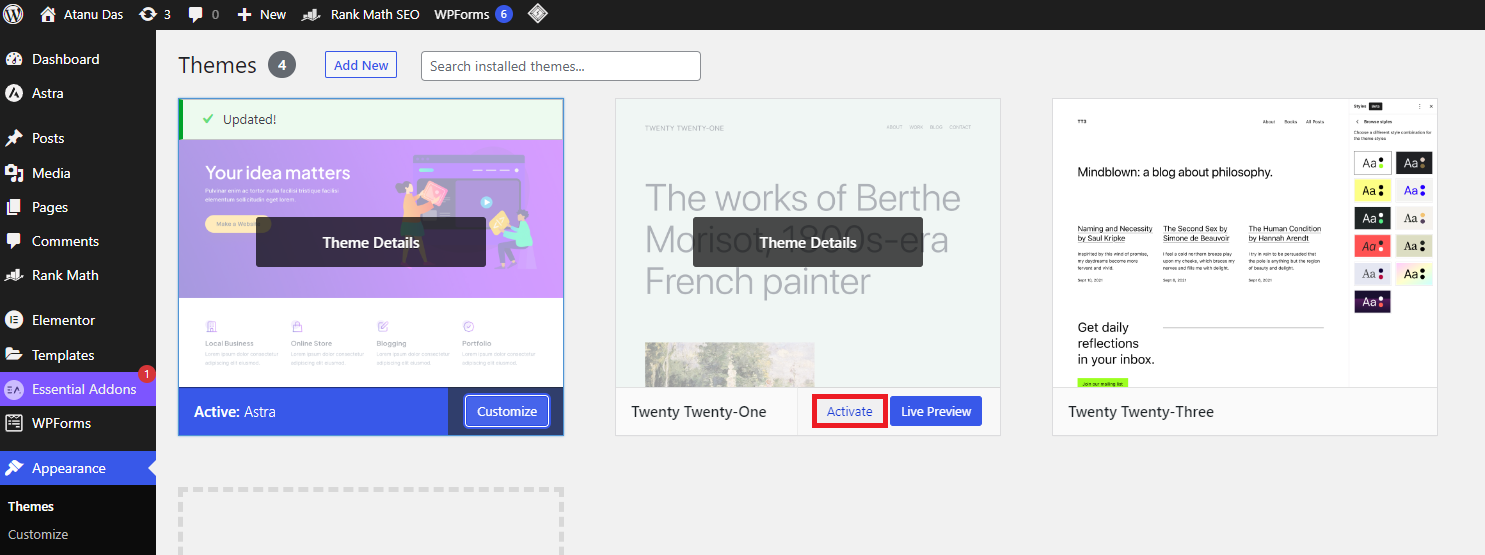The width and height of the screenshot is (1485, 555).
Task: Click the Active: Astra label
Action: click(235, 411)
